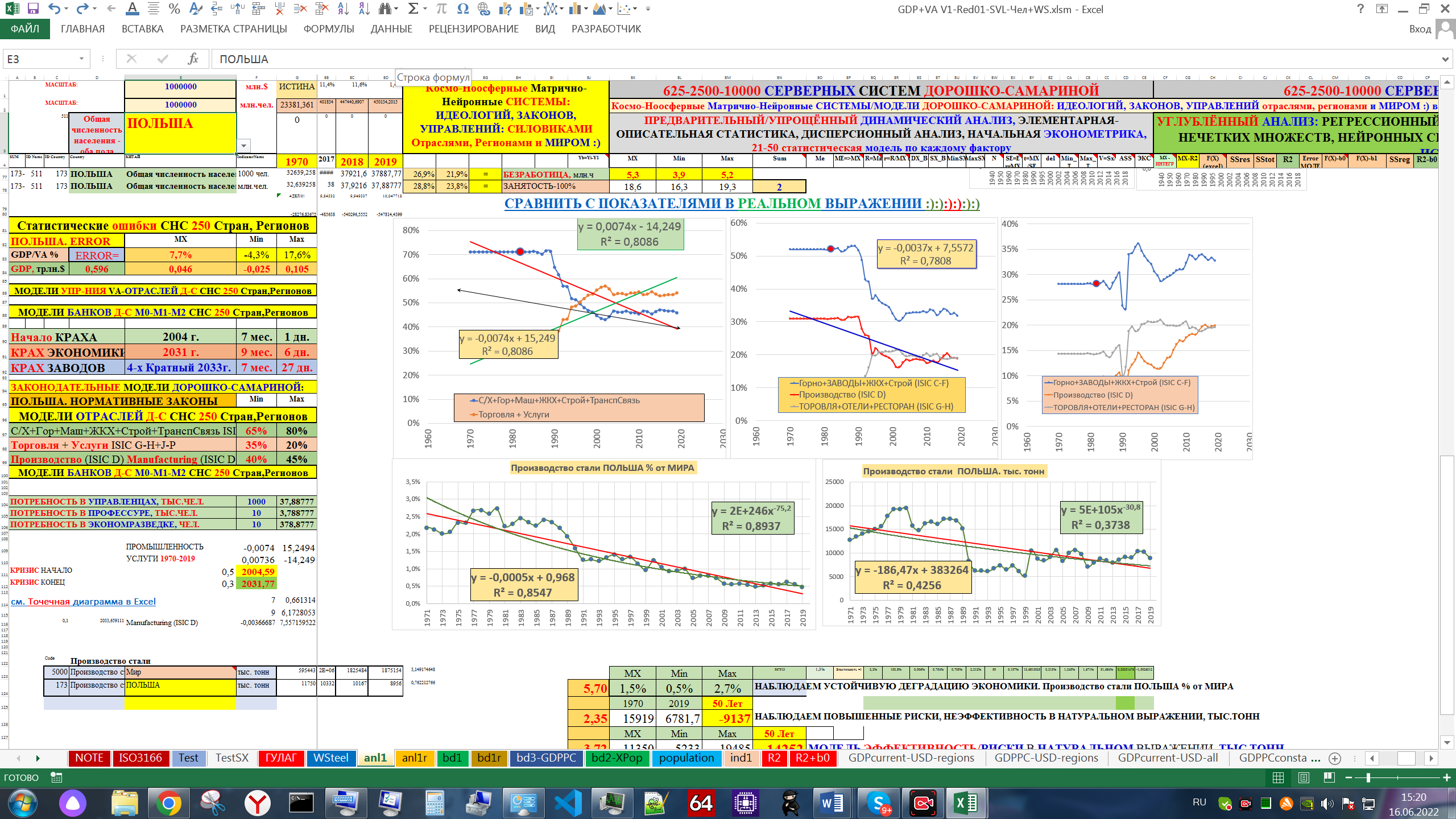
Task: Switch to Page Layout view in status bar
Action: 1304,777
